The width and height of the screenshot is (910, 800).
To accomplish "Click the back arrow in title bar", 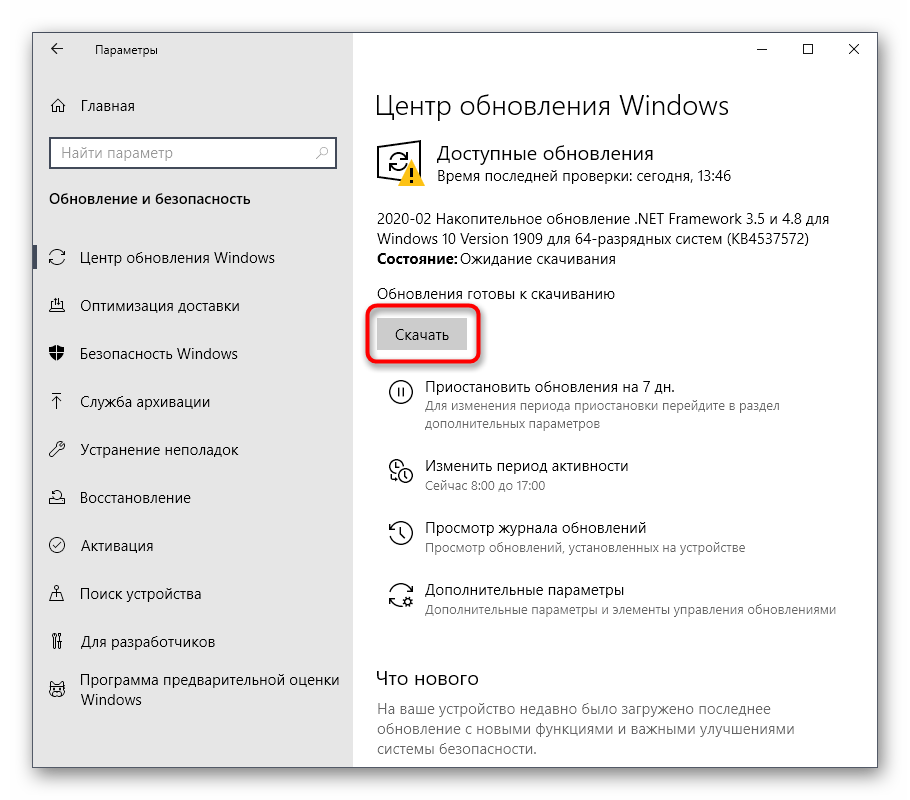I will [57, 49].
